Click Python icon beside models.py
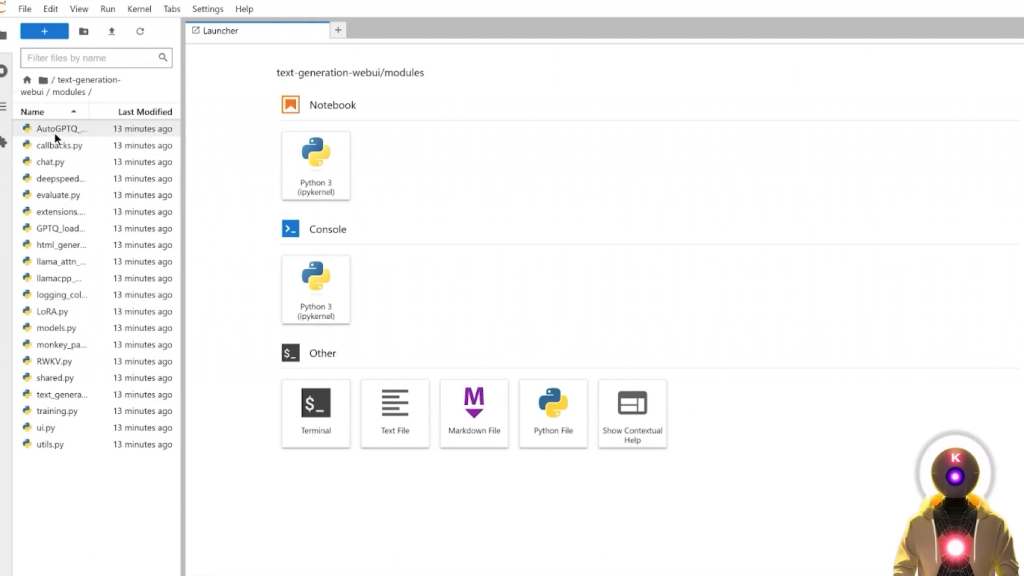The height and width of the screenshot is (576, 1024). pyautogui.click(x=27, y=328)
